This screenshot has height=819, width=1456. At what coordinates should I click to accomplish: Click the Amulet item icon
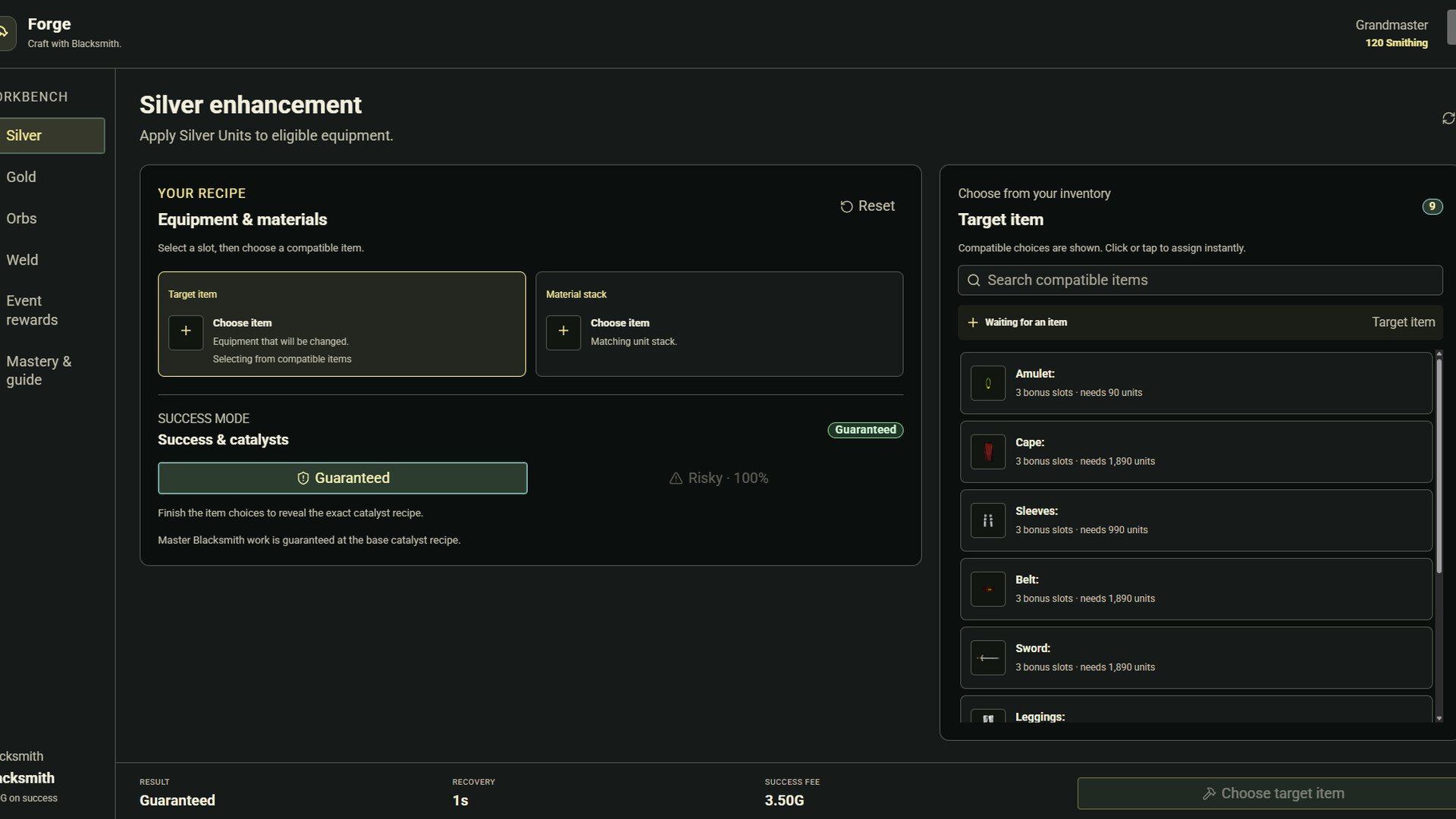[988, 383]
